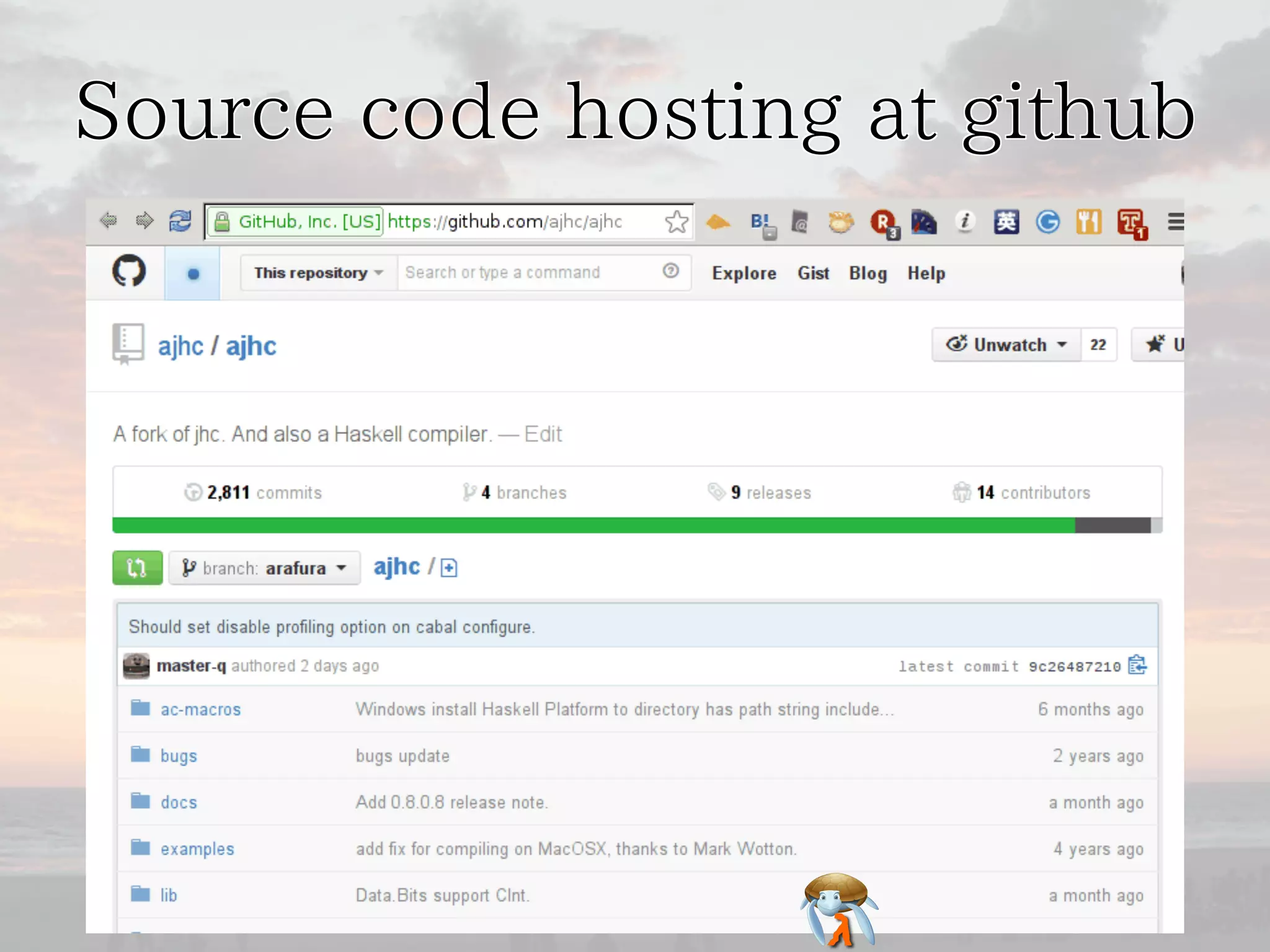Click the fork and knife extension icon
This screenshot has width=1270, height=952.
tap(1088, 222)
